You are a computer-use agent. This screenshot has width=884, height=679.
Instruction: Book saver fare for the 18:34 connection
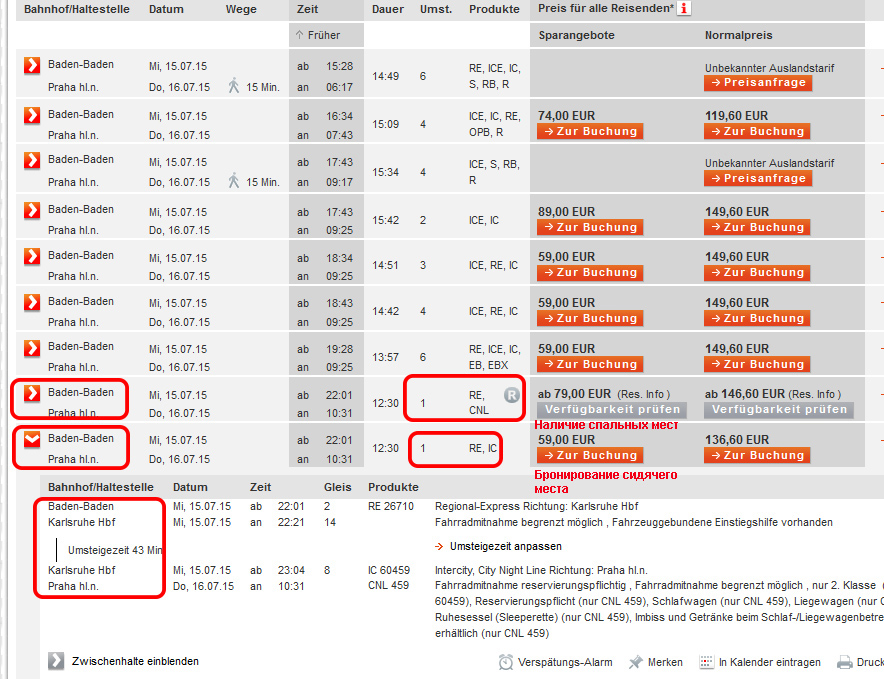590,272
